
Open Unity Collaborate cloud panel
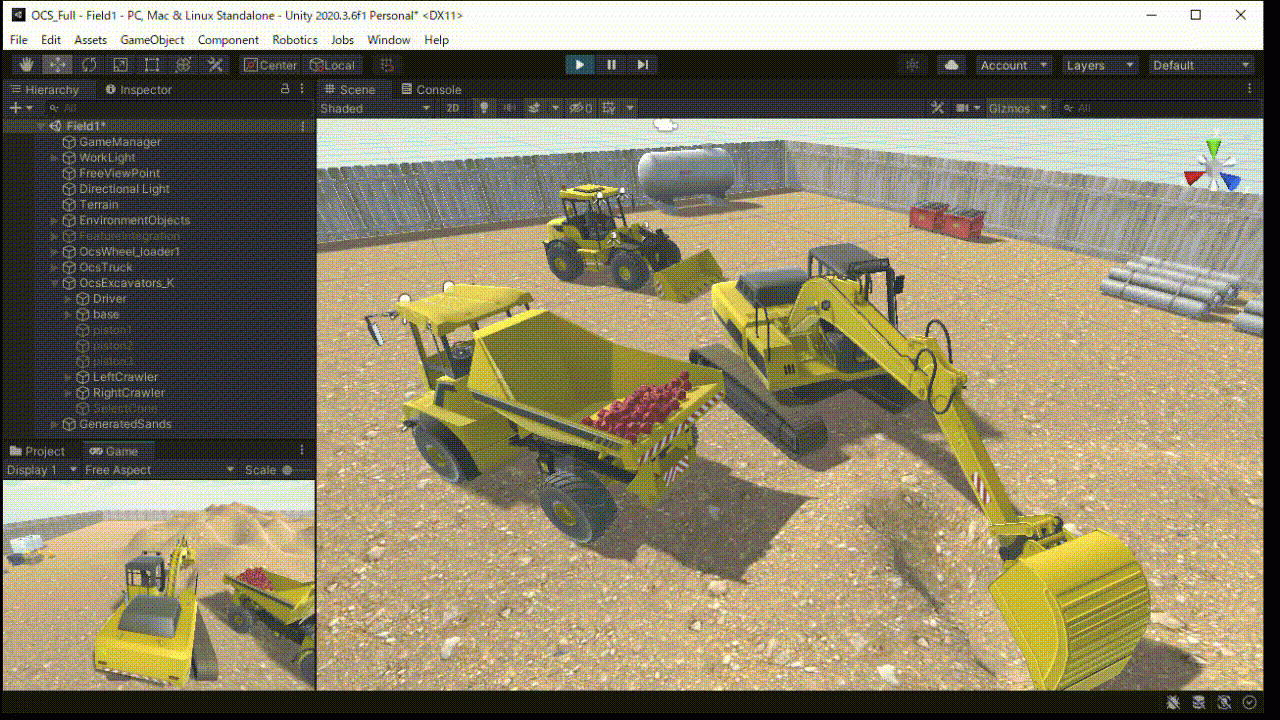click(x=950, y=64)
